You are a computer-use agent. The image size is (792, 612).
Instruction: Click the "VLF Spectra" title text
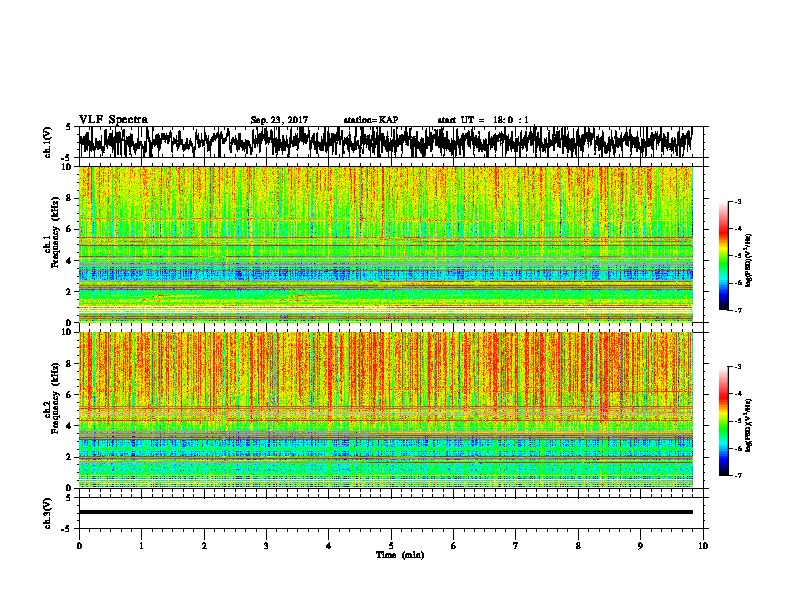pos(113,119)
